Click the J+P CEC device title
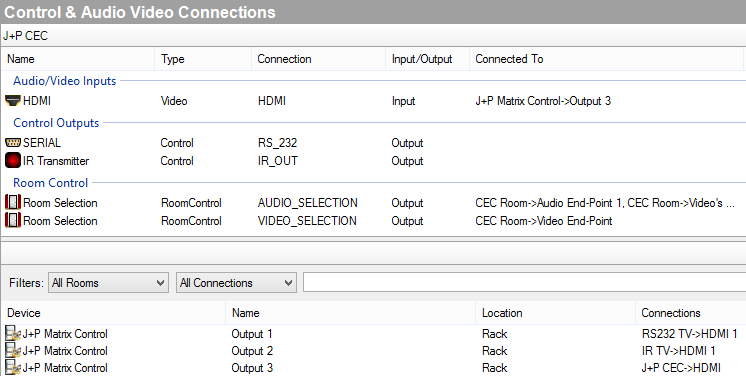Image resolution: width=746 pixels, height=376 pixels. point(25,36)
